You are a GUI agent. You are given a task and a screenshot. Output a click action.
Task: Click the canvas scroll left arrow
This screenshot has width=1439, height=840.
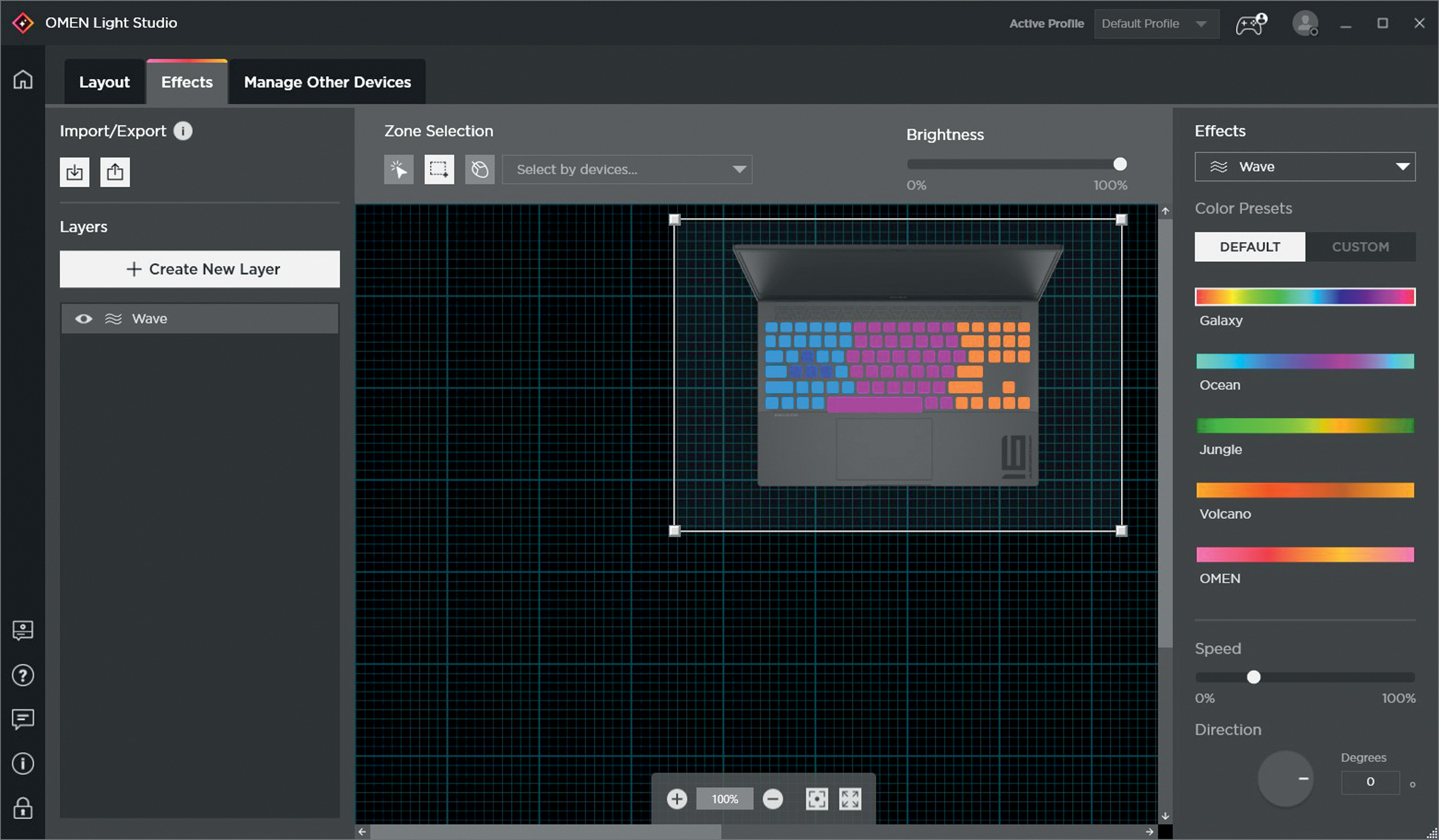(x=362, y=832)
